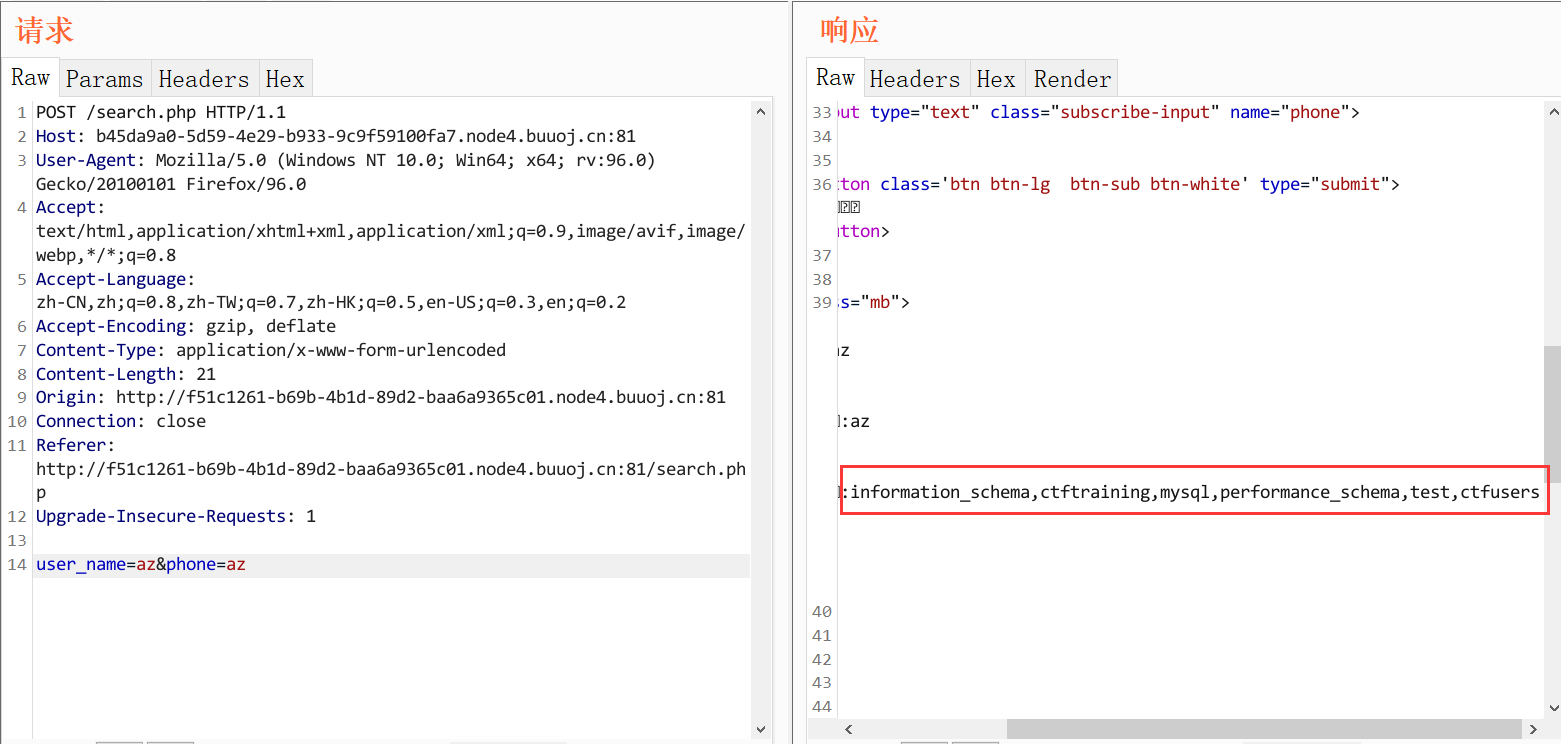The height and width of the screenshot is (744, 1561).
Task: Click the response horizontal scrollbar left arrow
Action: [x=849, y=729]
